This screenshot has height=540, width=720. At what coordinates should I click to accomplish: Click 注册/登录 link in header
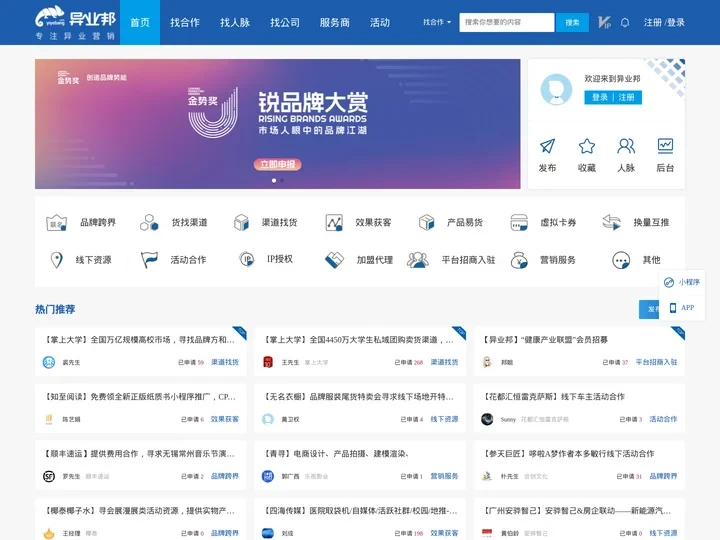(664, 22)
